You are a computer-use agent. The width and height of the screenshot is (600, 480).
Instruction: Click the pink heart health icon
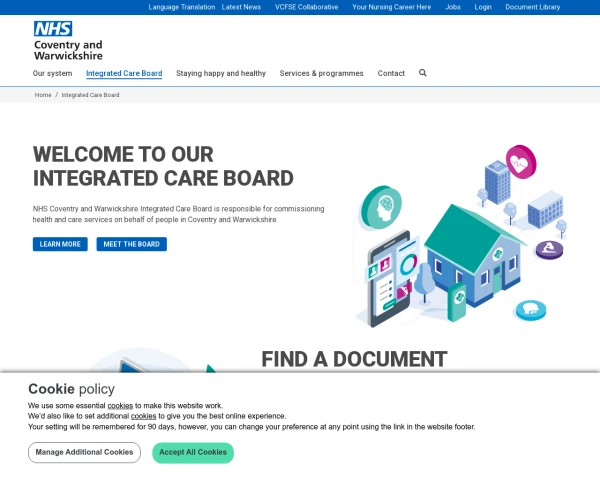click(521, 162)
